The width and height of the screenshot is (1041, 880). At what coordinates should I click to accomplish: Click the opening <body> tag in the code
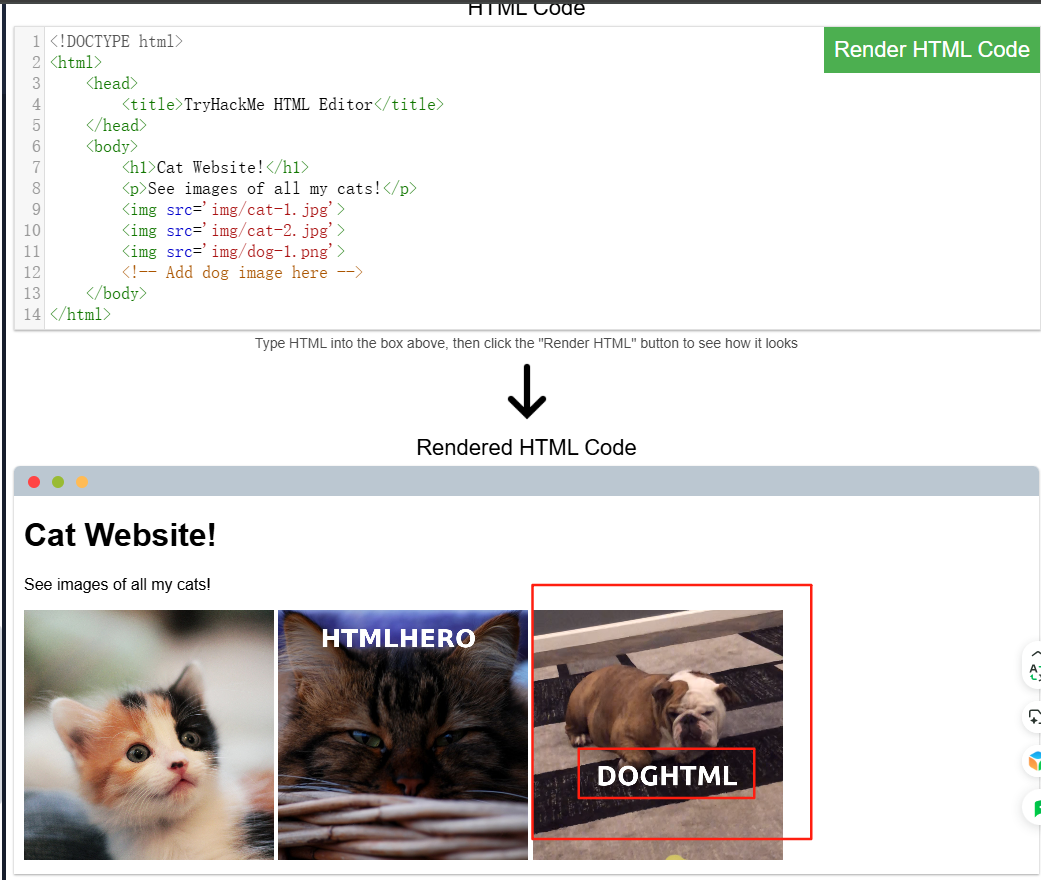tap(112, 146)
